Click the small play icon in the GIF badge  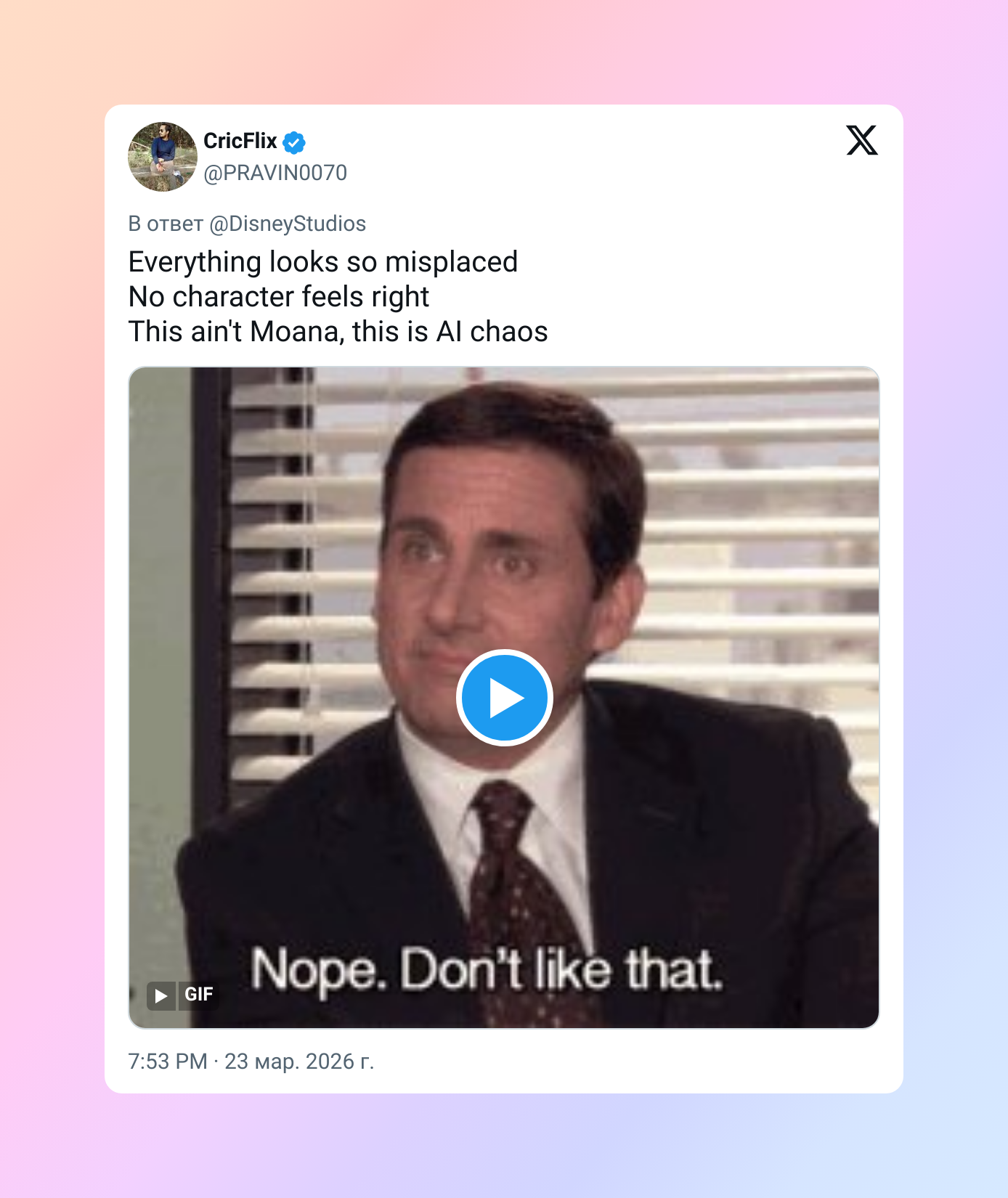(x=161, y=995)
